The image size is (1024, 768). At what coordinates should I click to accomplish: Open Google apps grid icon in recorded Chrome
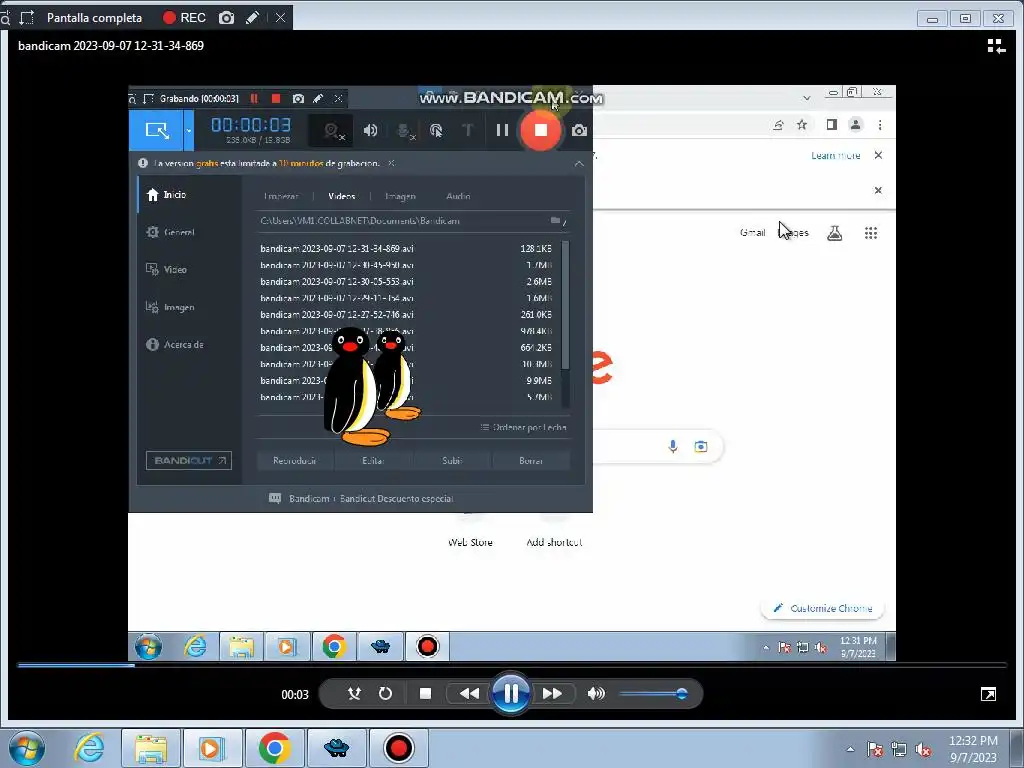[871, 233]
